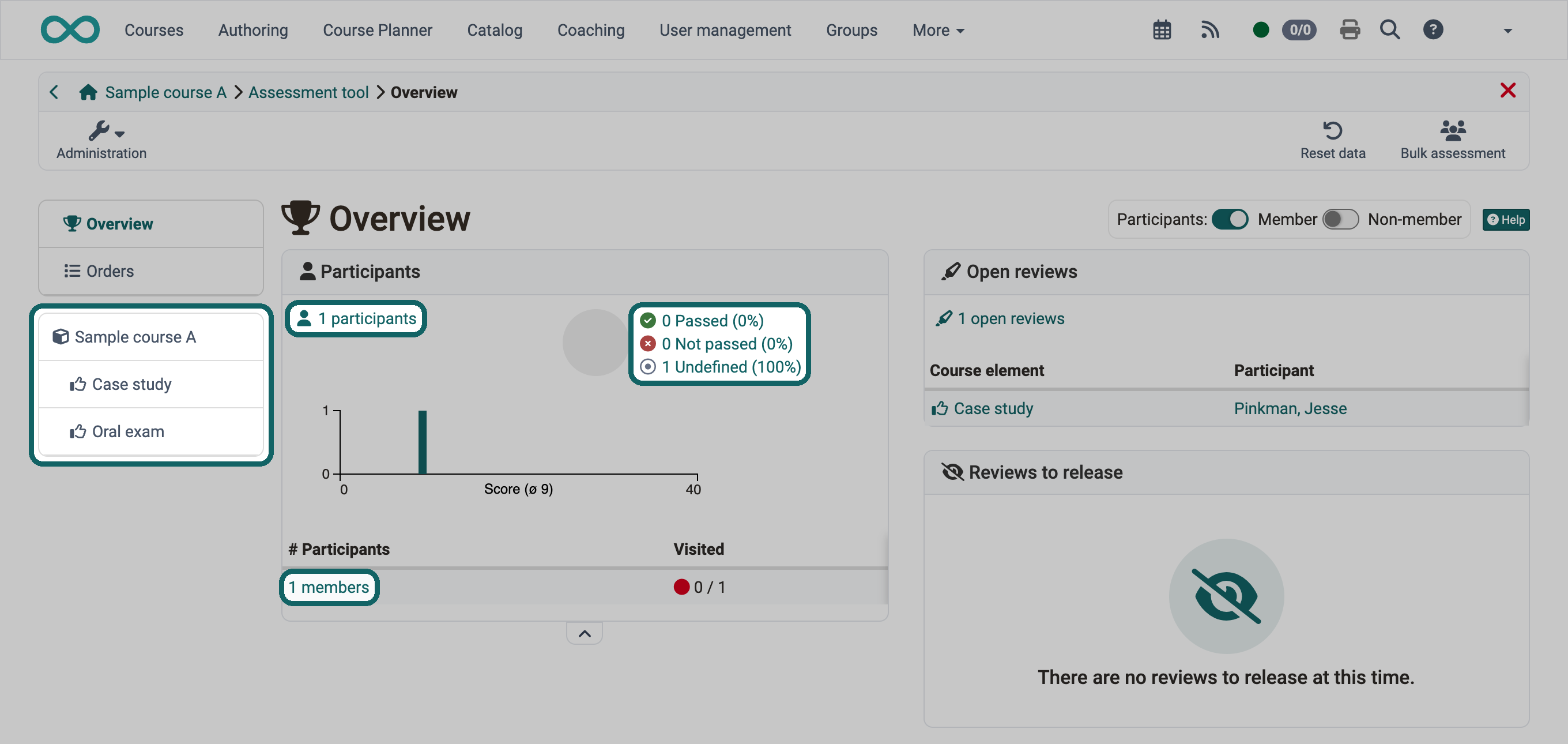Click the home icon in breadcrumb
This screenshot has width=1568, height=744.
(x=88, y=92)
